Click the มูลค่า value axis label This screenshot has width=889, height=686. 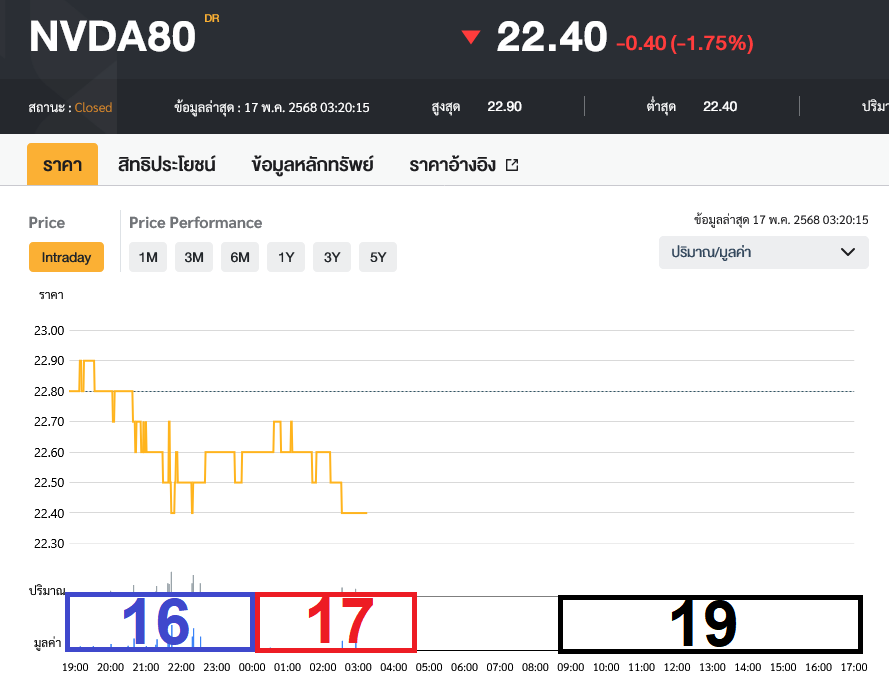point(47,643)
